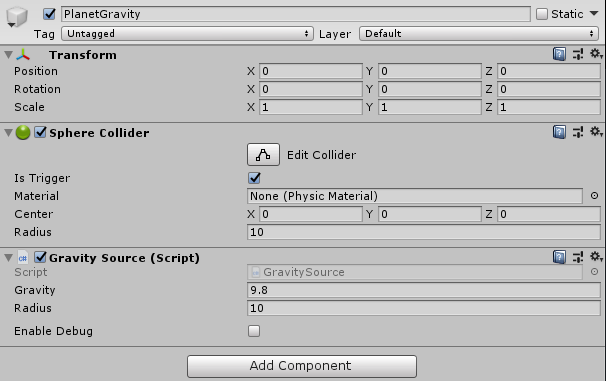Open the Transform component gear menu
Screen dimensions: 606x381
(596, 54)
